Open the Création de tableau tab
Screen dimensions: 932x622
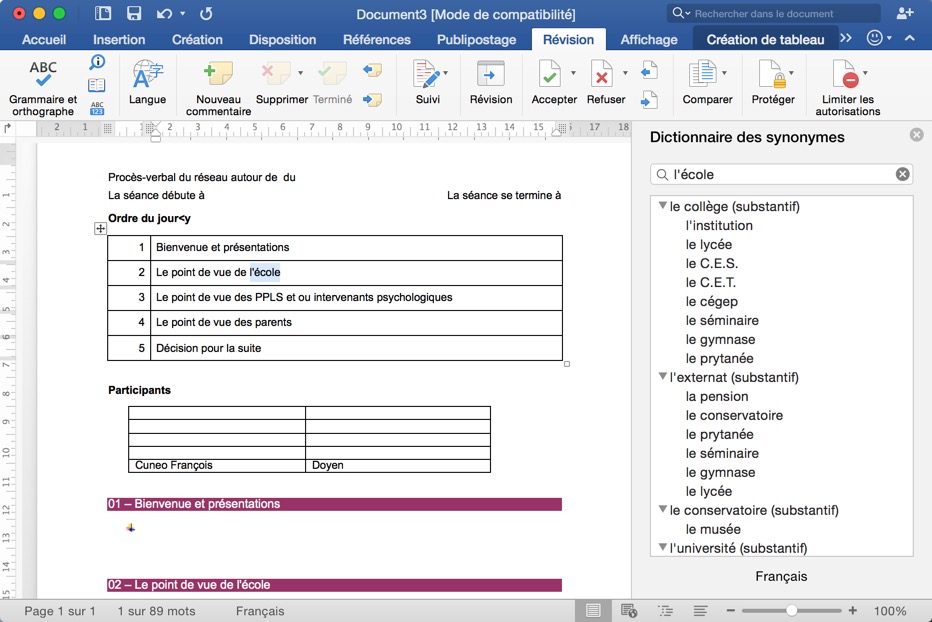(x=766, y=39)
